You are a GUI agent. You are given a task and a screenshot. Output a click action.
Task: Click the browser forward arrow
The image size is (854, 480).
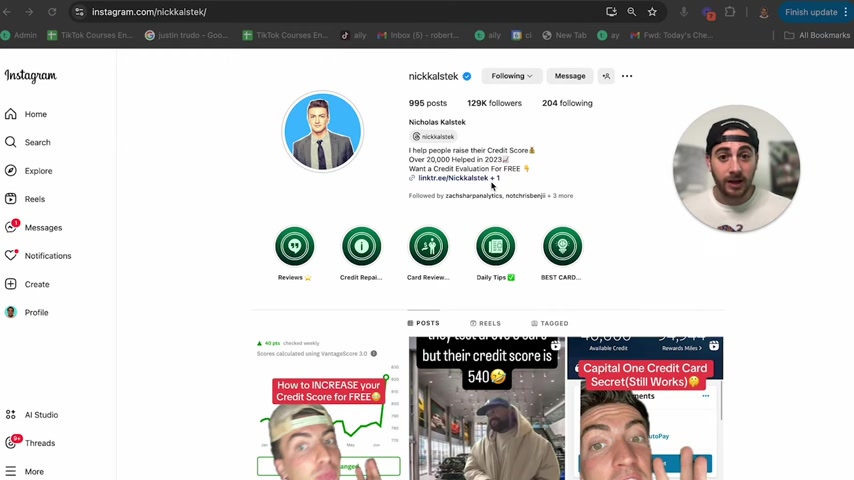coord(29,12)
